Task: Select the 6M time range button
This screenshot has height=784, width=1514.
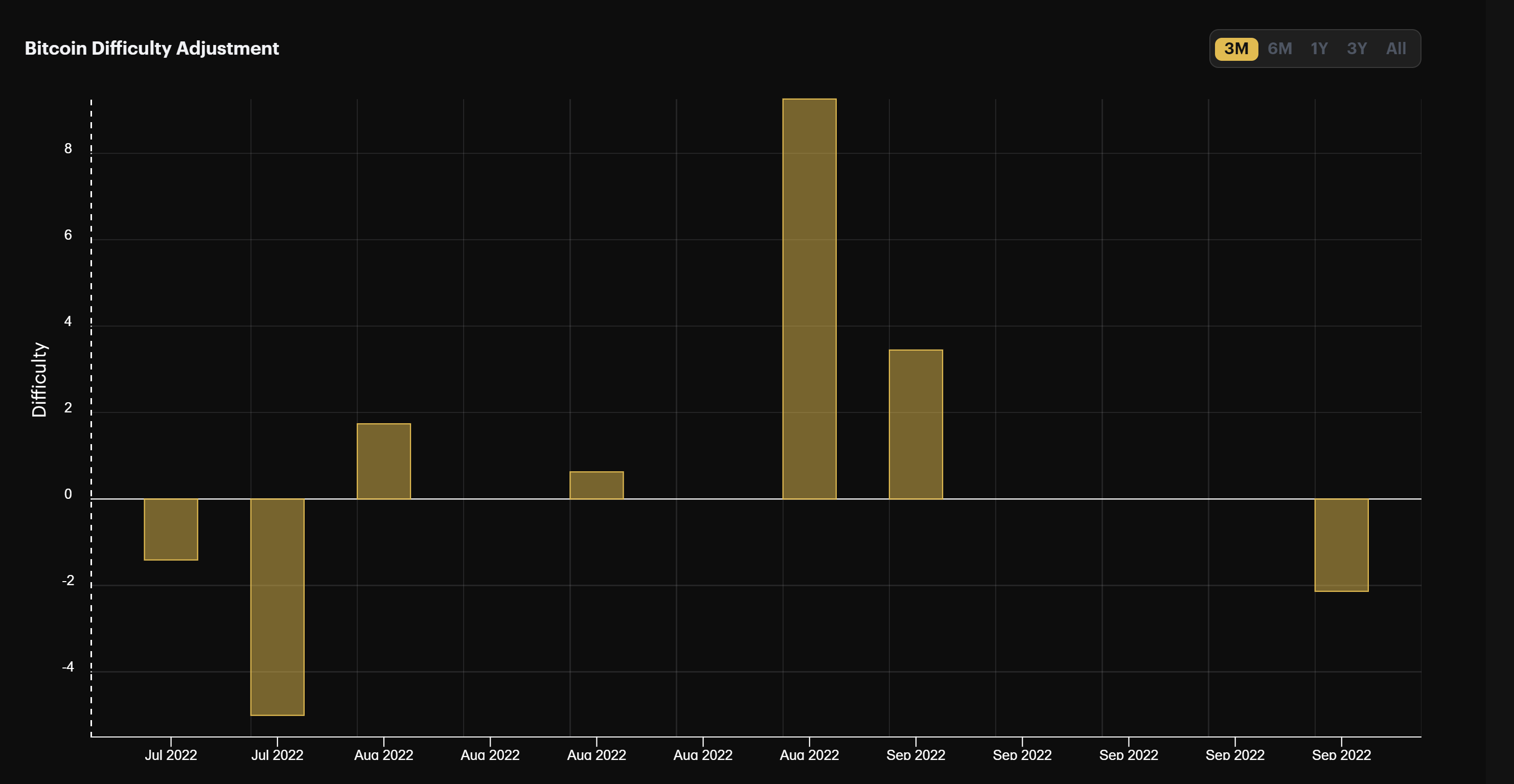Action: click(x=1279, y=49)
